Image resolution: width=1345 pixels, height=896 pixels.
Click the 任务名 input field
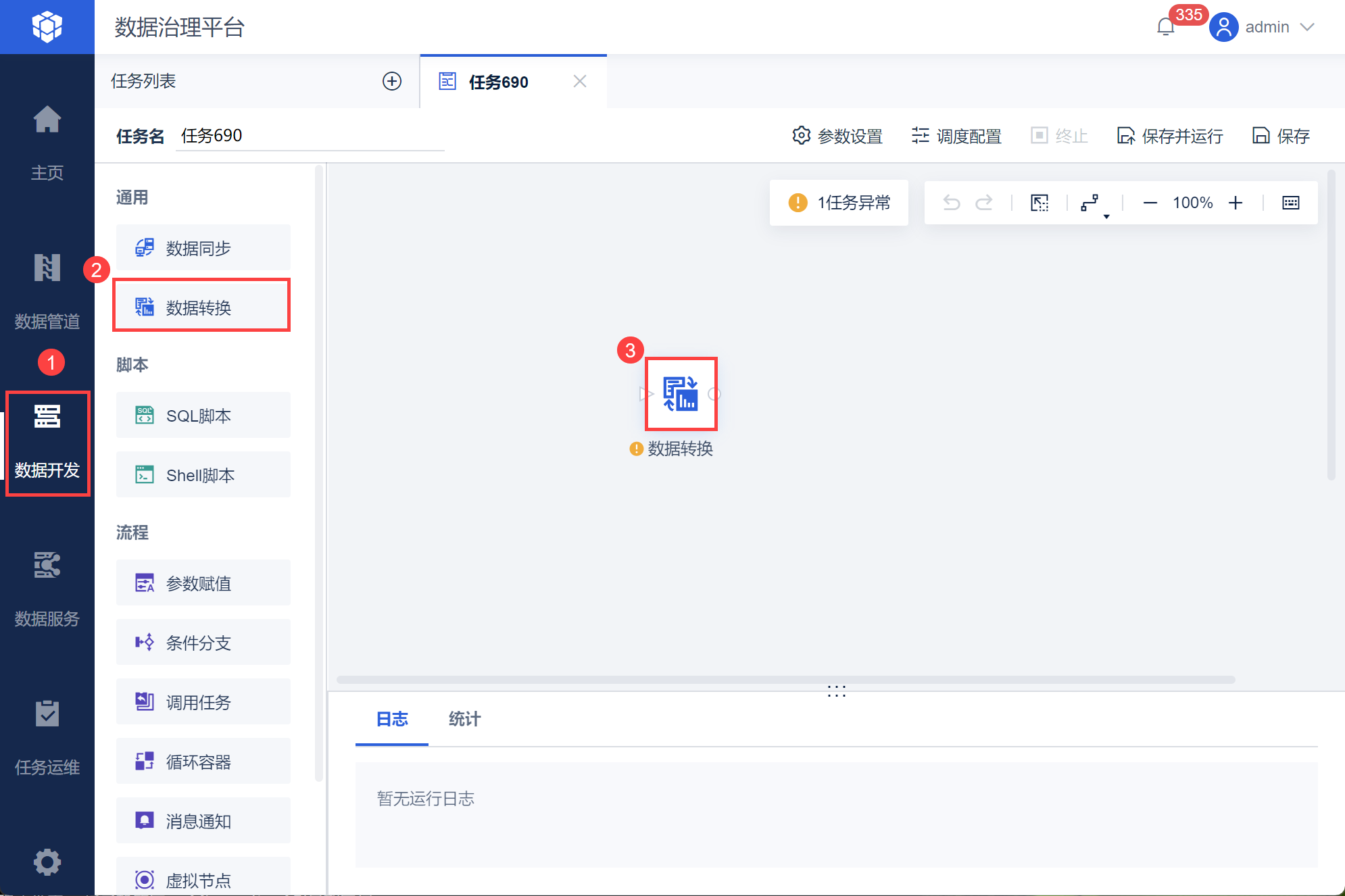[310, 136]
